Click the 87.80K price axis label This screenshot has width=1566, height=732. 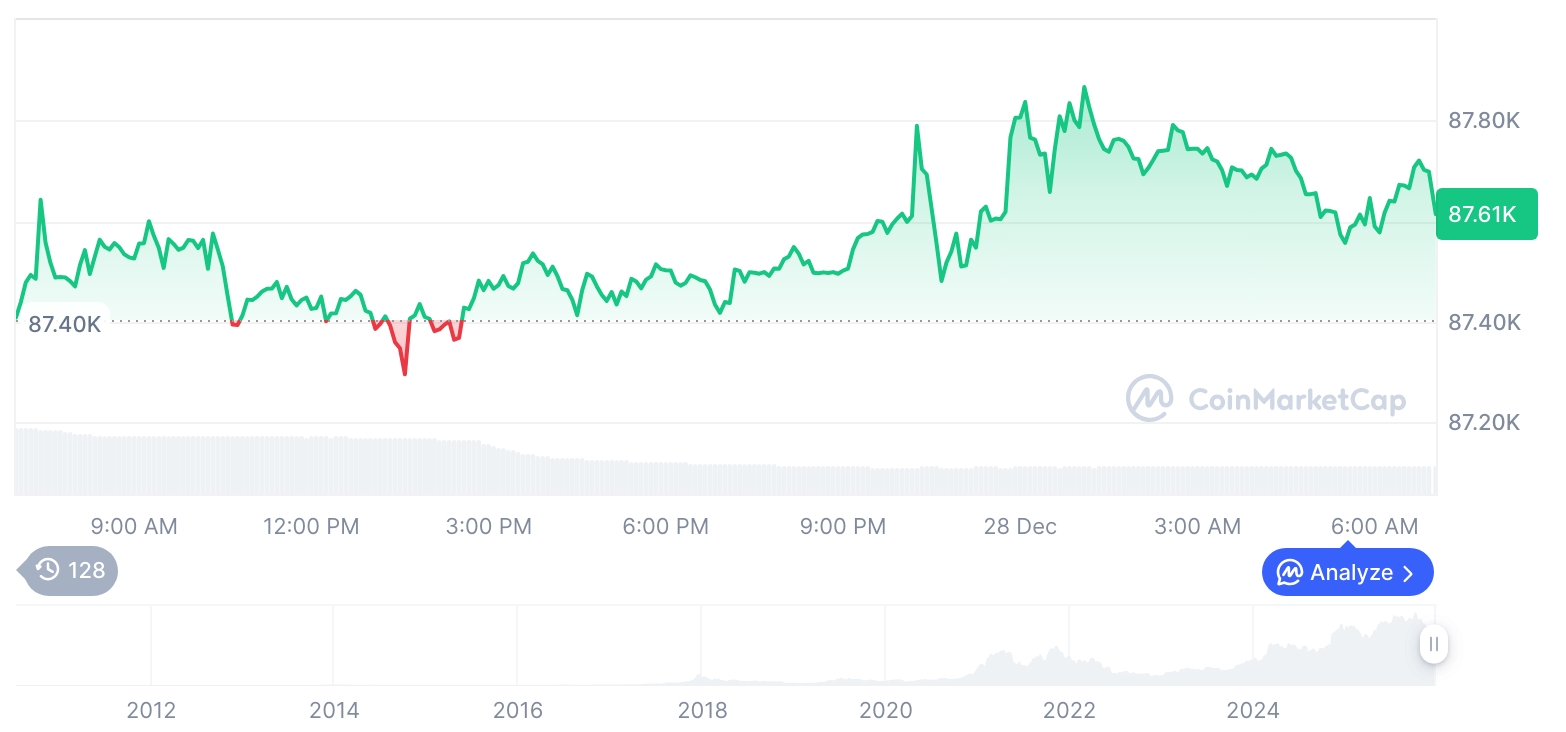[1484, 121]
